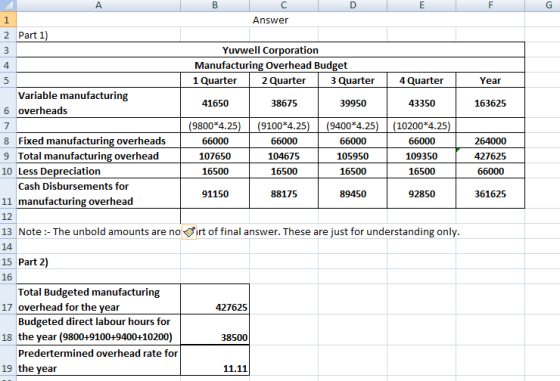Click the 'Year' column heading cell
Image resolution: width=560 pixels, height=381 pixels.
coord(490,80)
